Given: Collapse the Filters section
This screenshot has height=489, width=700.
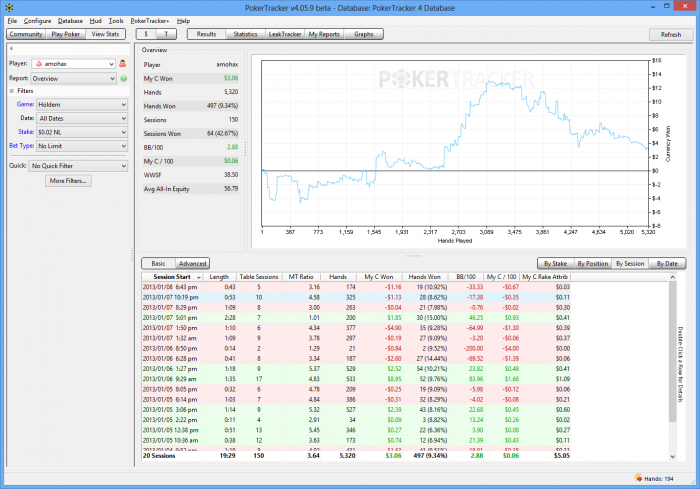Looking at the screenshot, I should (x=12, y=91).
